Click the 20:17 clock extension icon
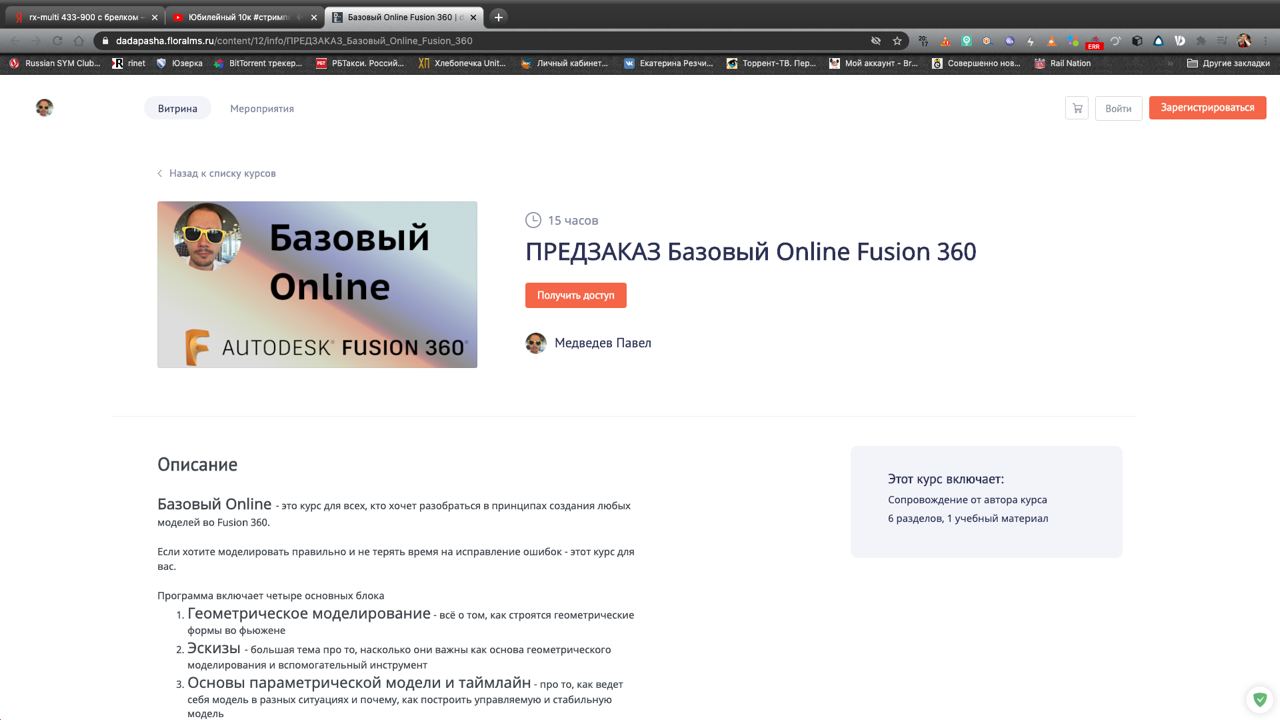1280x720 pixels. click(923, 41)
